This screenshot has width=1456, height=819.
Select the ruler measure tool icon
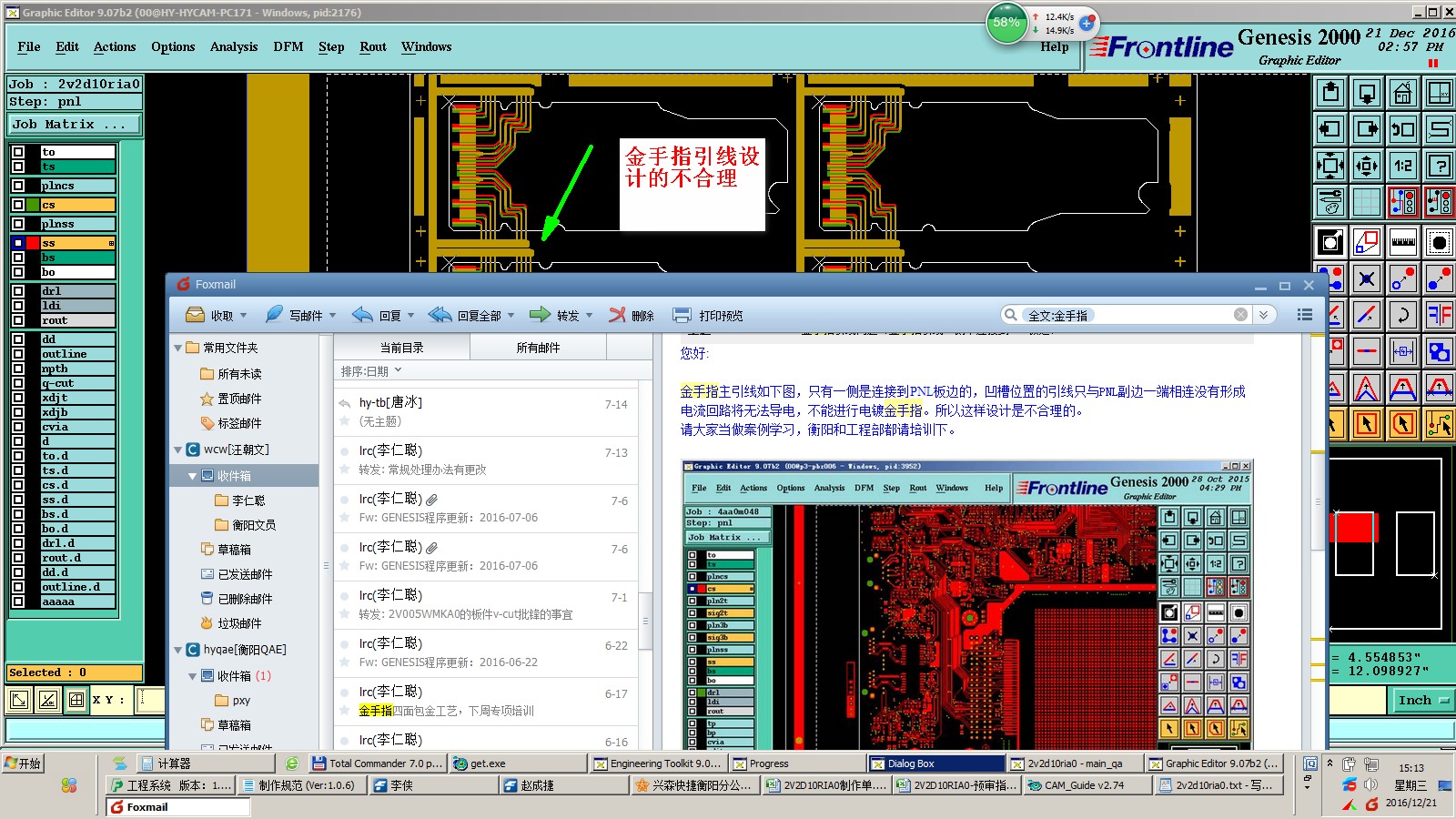(x=1402, y=243)
